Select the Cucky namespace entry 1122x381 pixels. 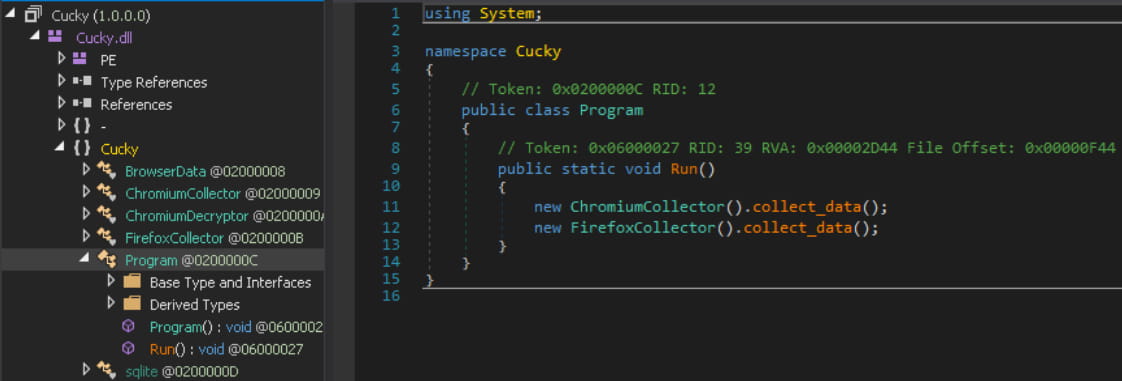coord(119,149)
